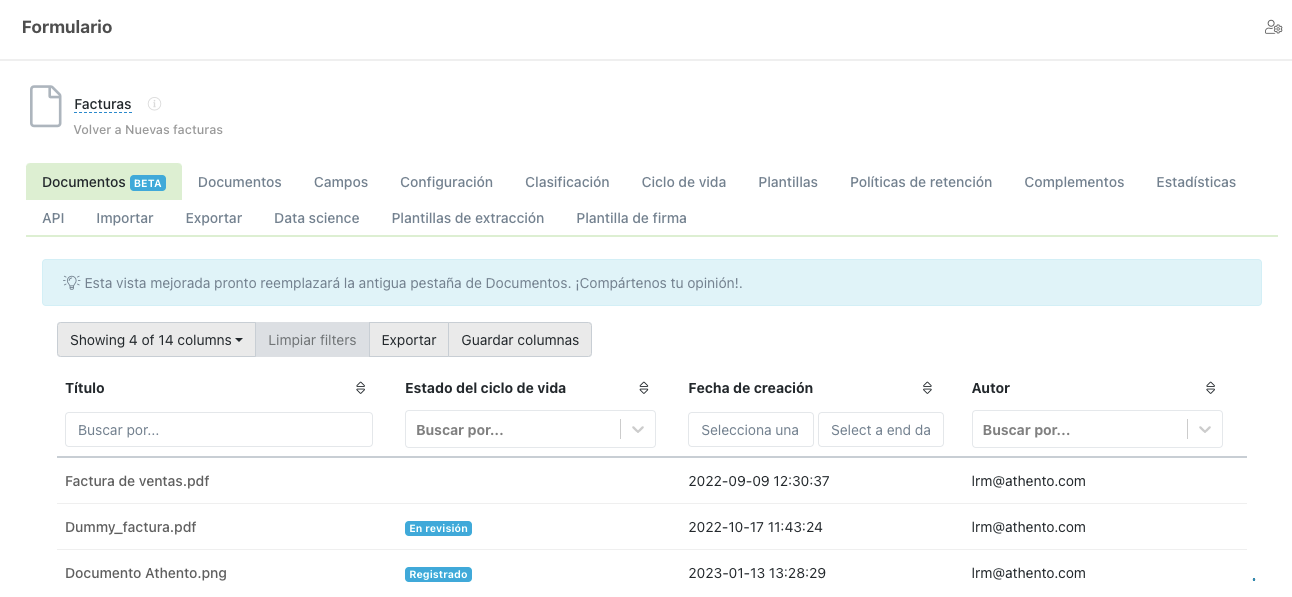Viewport: 1292px width, 597px height.
Task: Sort the Título column
Action: point(360,387)
